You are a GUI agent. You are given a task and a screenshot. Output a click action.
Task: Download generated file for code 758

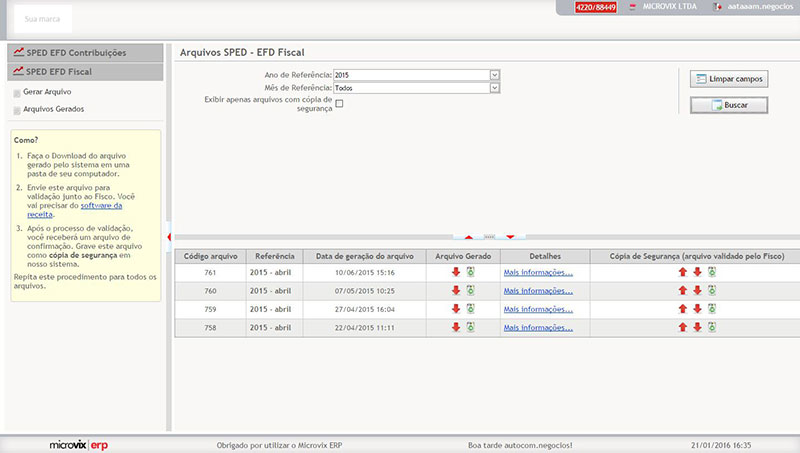pos(456,327)
